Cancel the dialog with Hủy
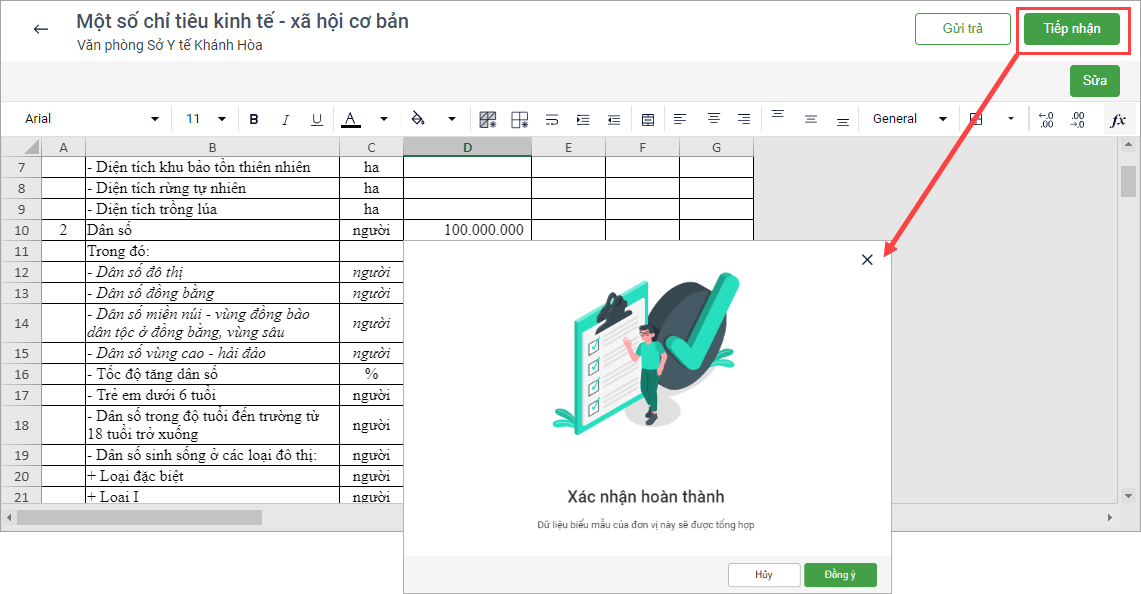 point(764,575)
